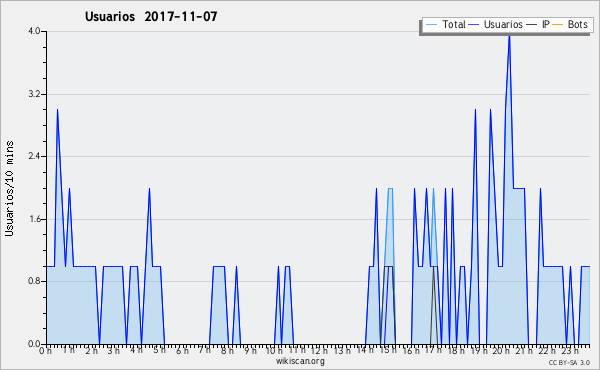
Task: Click the '12 h' x-axis label
Action: 318,350
